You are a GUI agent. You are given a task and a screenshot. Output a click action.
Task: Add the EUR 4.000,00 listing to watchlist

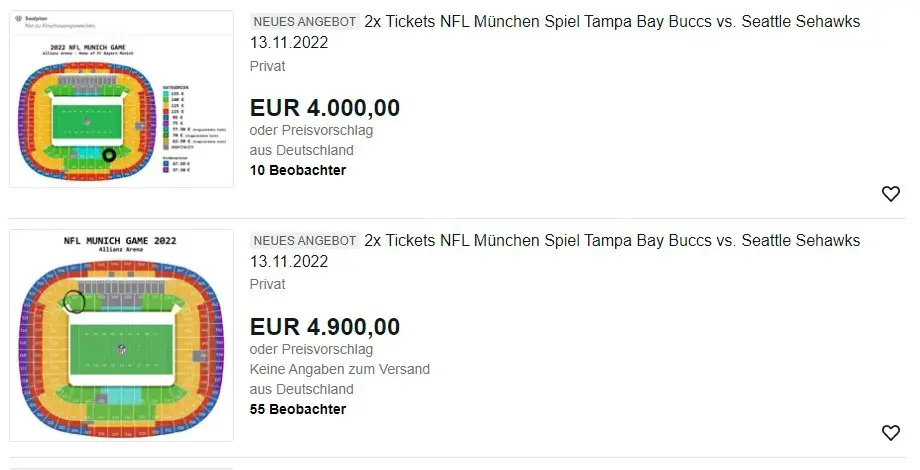click(x=890, y=194)
